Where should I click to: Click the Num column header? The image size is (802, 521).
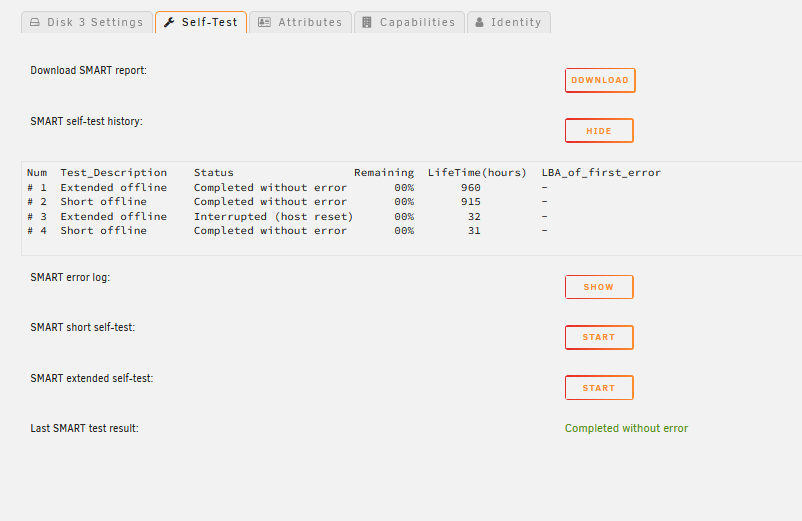[x=37, y=173]
